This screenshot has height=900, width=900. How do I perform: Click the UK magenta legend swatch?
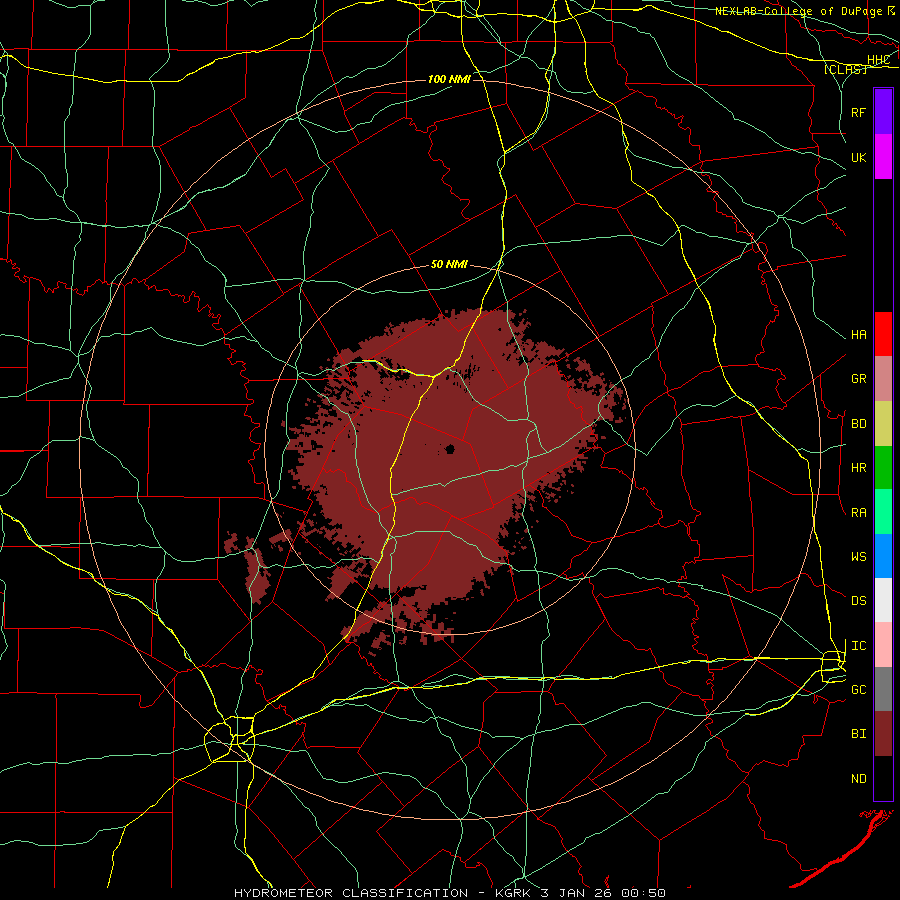(x=883, y=157)
